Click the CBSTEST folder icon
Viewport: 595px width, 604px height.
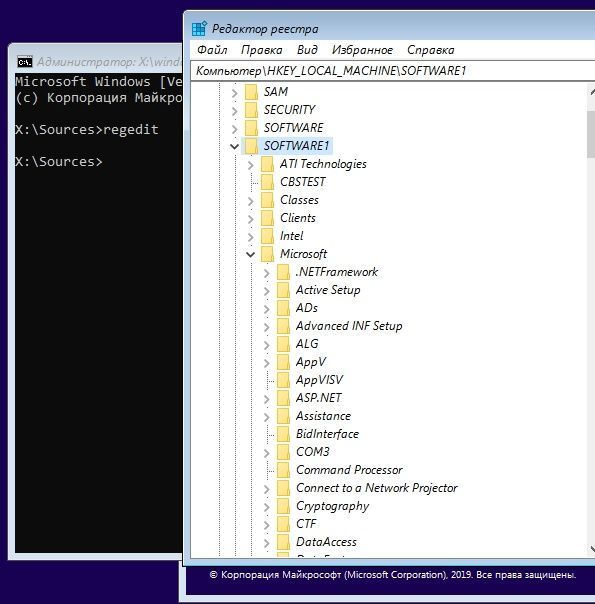tap(267, 182)
